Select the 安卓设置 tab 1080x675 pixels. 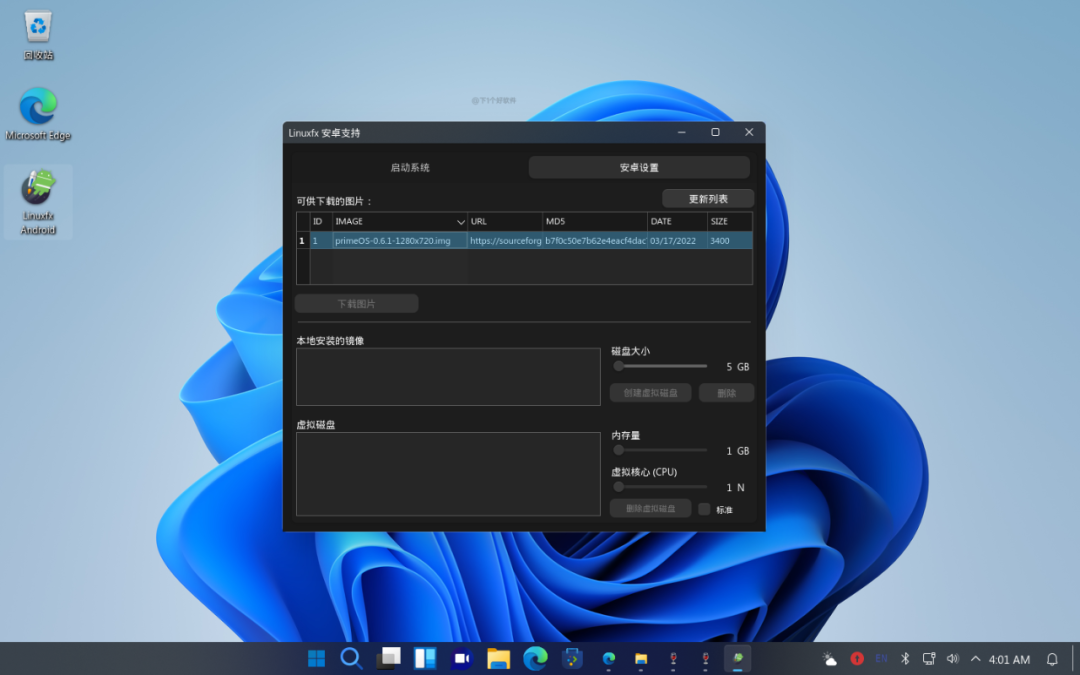[x=638, y=166]
